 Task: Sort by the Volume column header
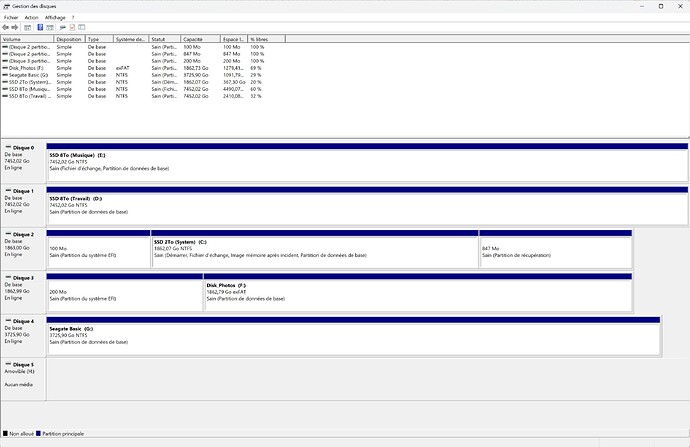(x=27, y=39)
